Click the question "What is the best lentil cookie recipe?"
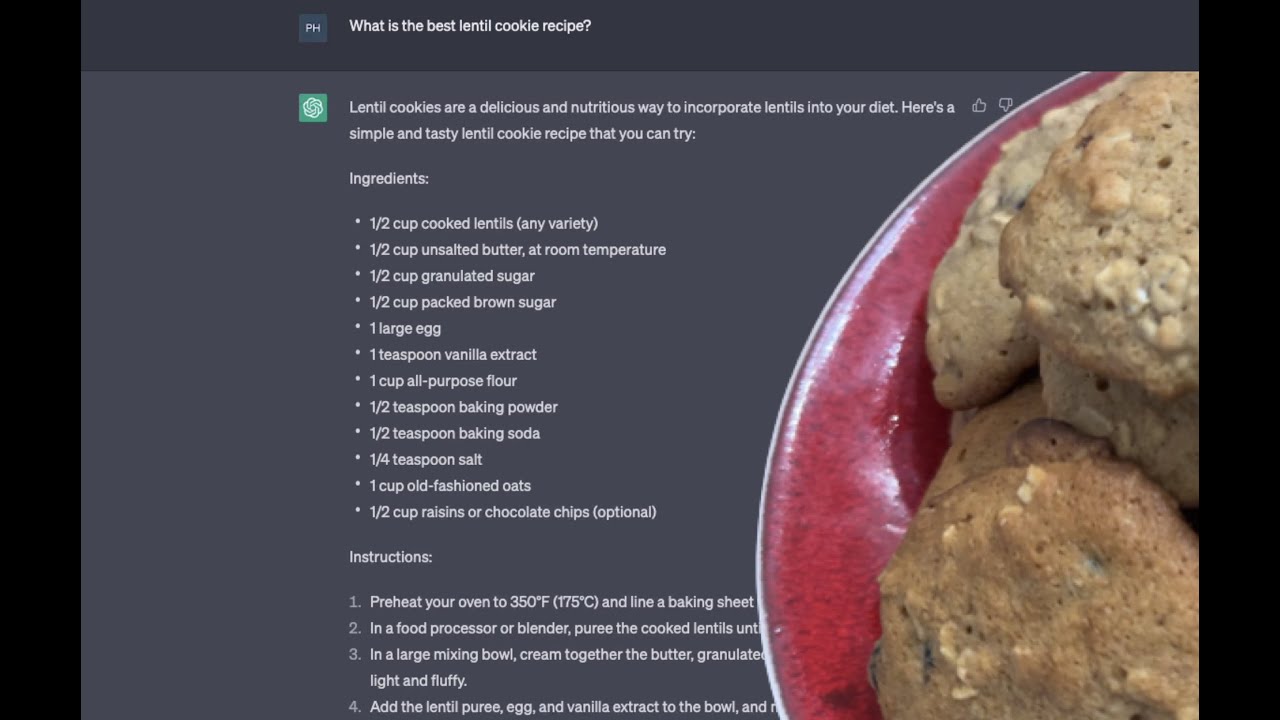This screenshot has height=720, width=1280. [470, 26]
